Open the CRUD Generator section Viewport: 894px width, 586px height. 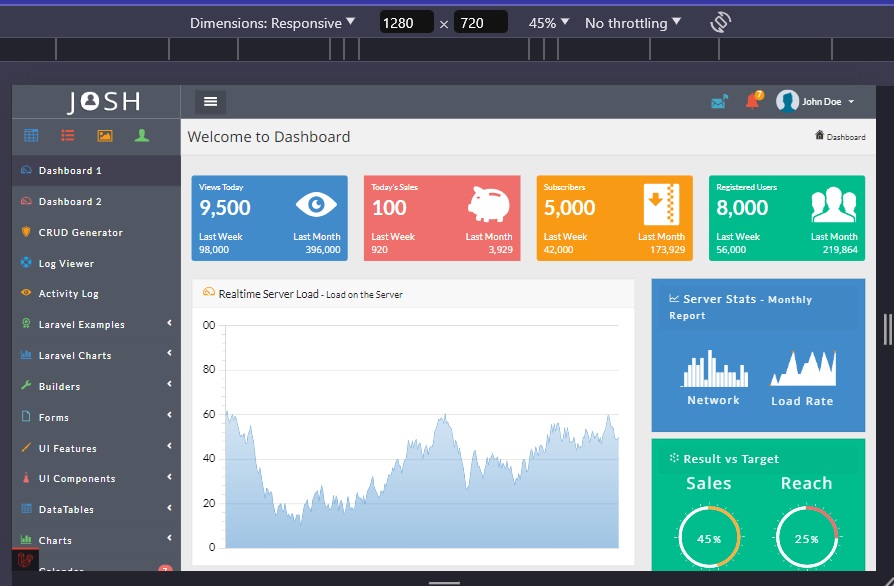pyautogui.click(x=78, y=232)
